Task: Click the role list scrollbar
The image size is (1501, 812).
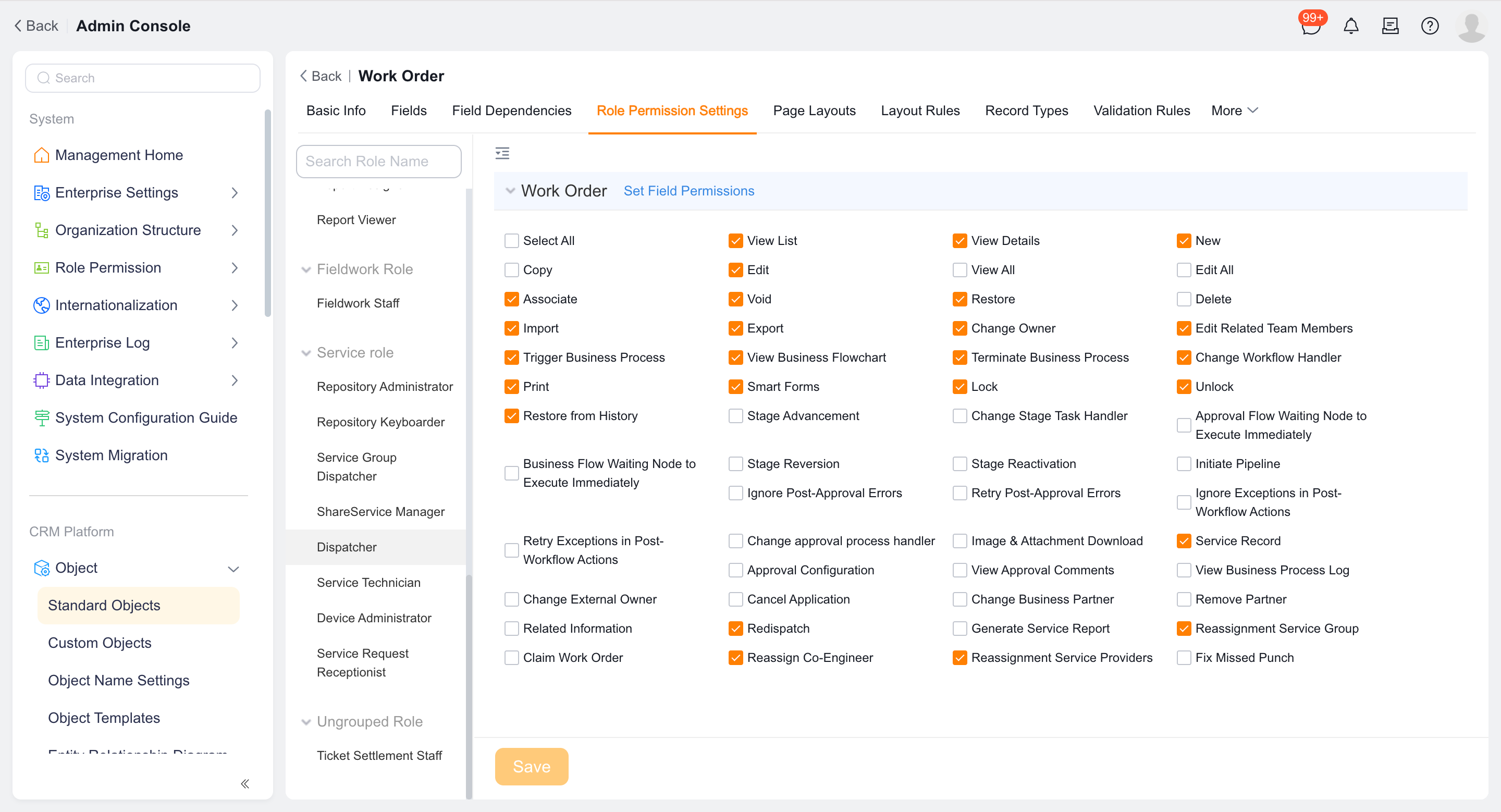Action: 469,687
